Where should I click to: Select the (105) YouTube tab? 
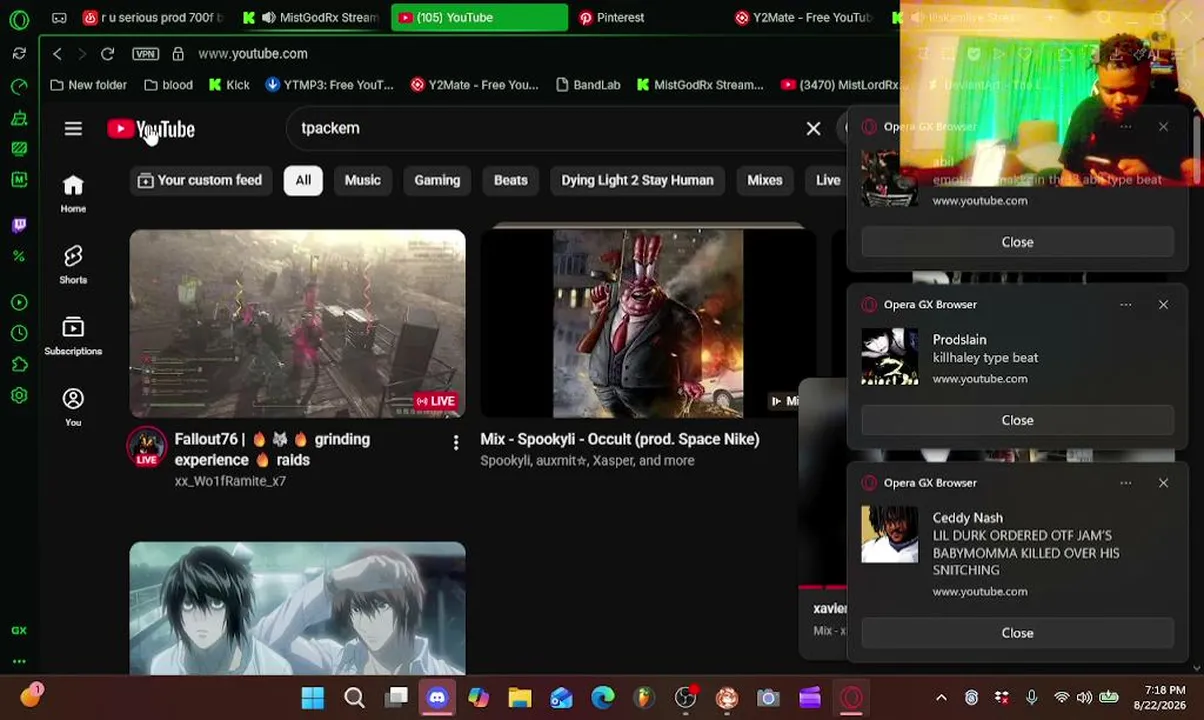[479, 18]
